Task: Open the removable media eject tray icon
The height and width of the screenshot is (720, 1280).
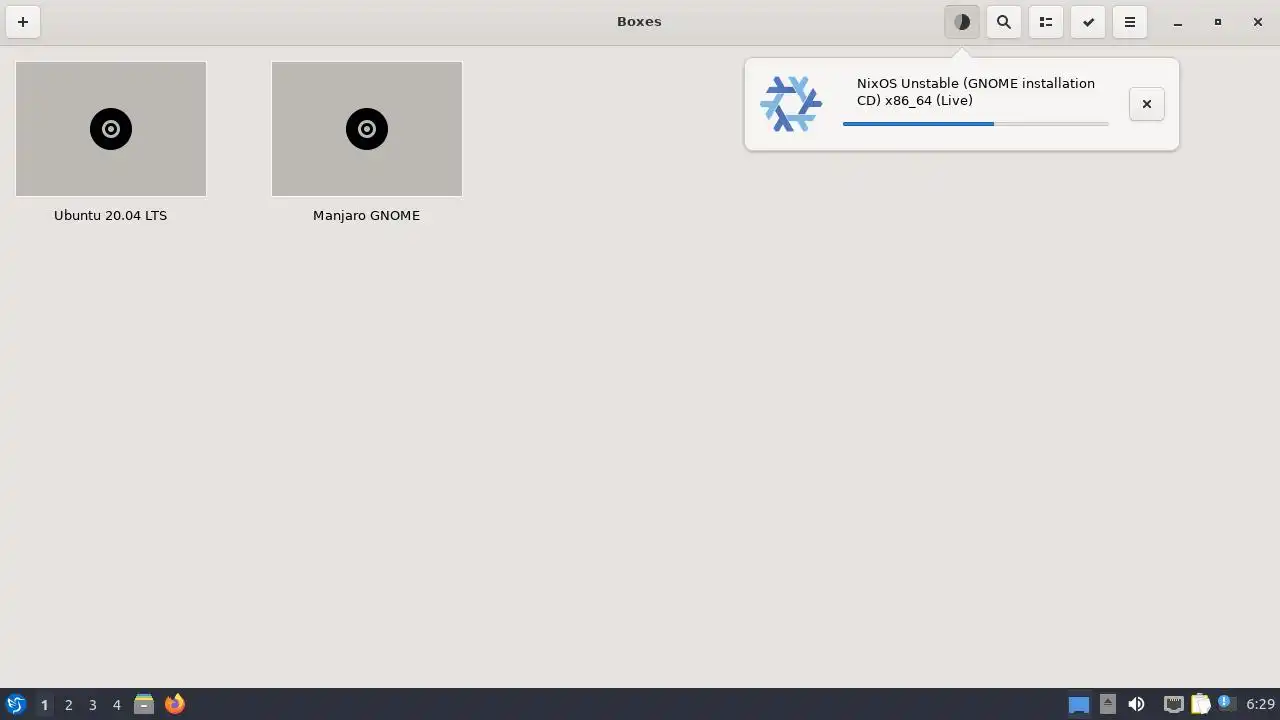Action: click(x=1108, y=704)
